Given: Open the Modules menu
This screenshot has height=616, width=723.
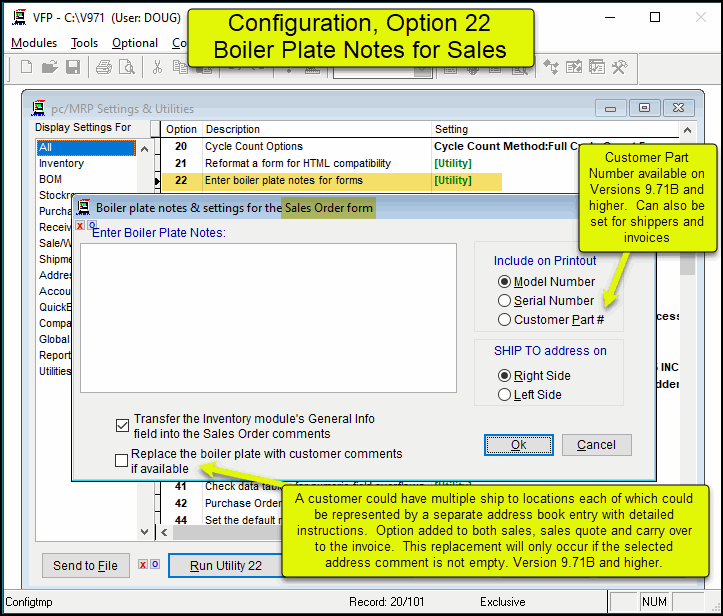Looking at the screenshot, I should [x=34, y=43].
